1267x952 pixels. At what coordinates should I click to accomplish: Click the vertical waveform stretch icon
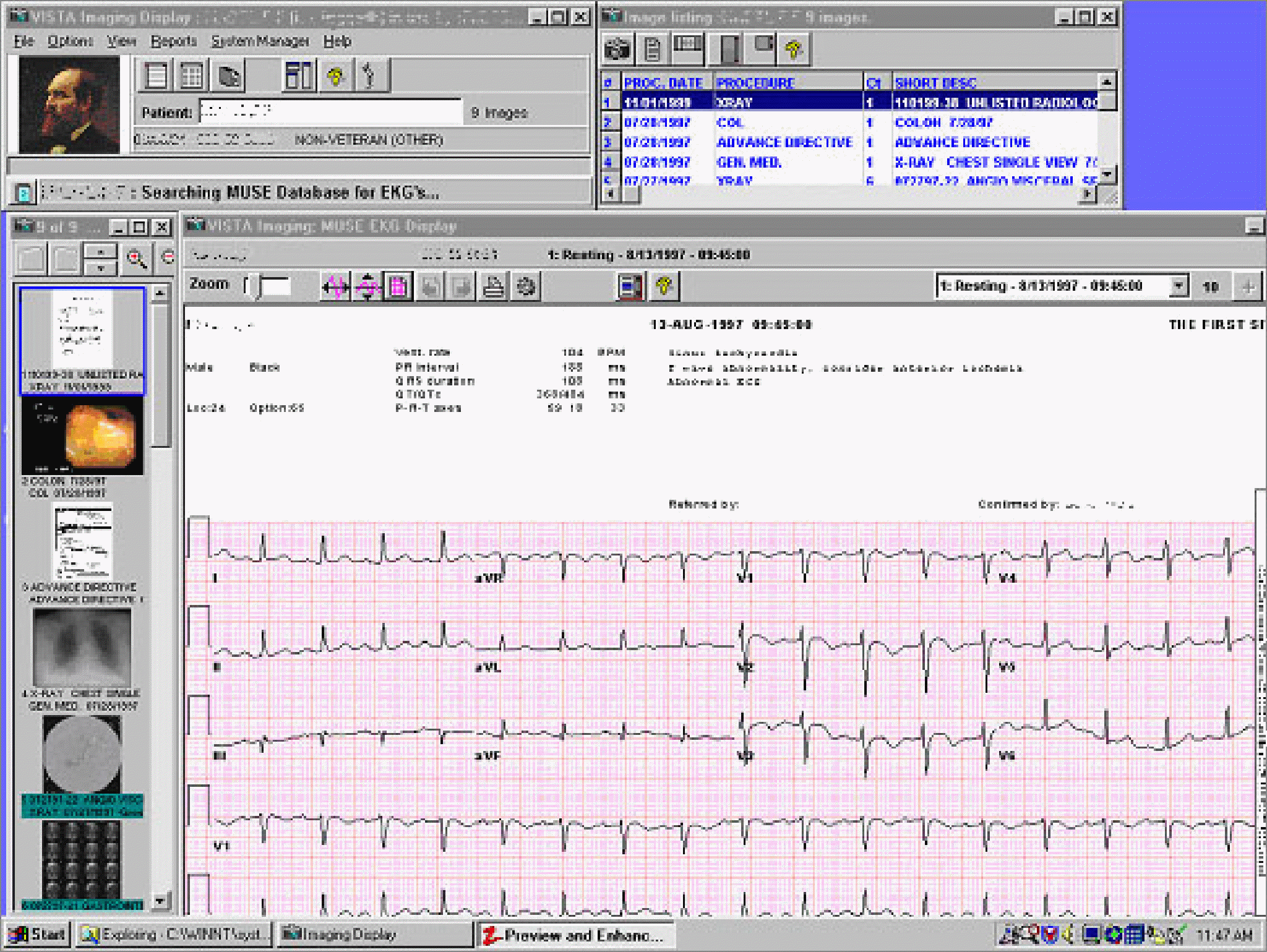[x=367, y=286]
